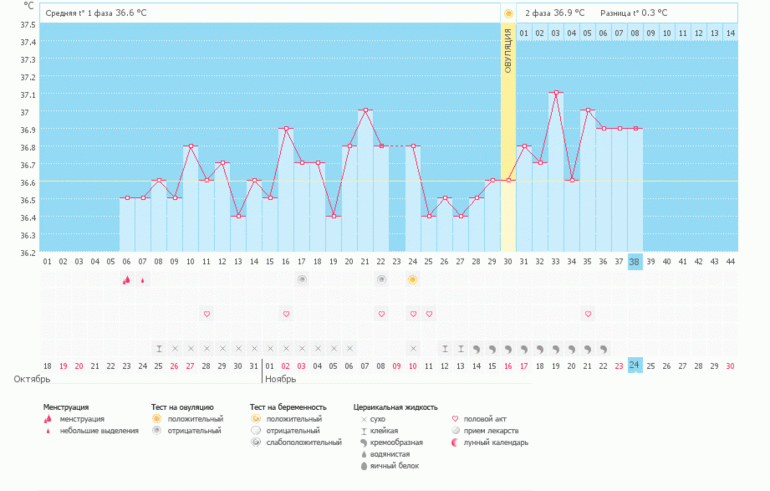Viewport: 770px width, 491px height.
Task: Click the temperature point at 37.1 peak
Action: tap(555, 93)
